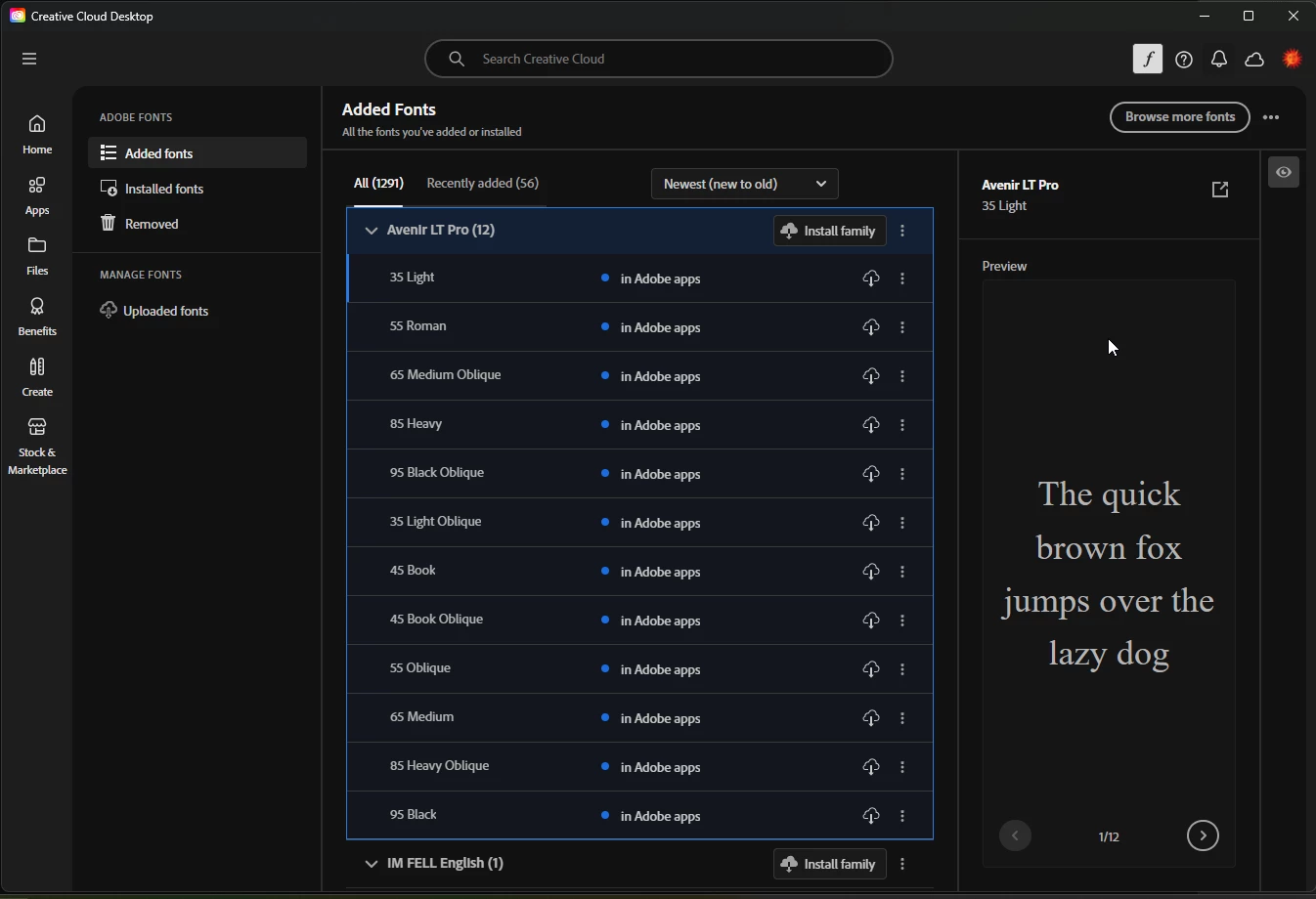Viewport: 1316px width, 899px height.
Task: Select the 35 Light Oblique font row
Action: coord(640,523)
